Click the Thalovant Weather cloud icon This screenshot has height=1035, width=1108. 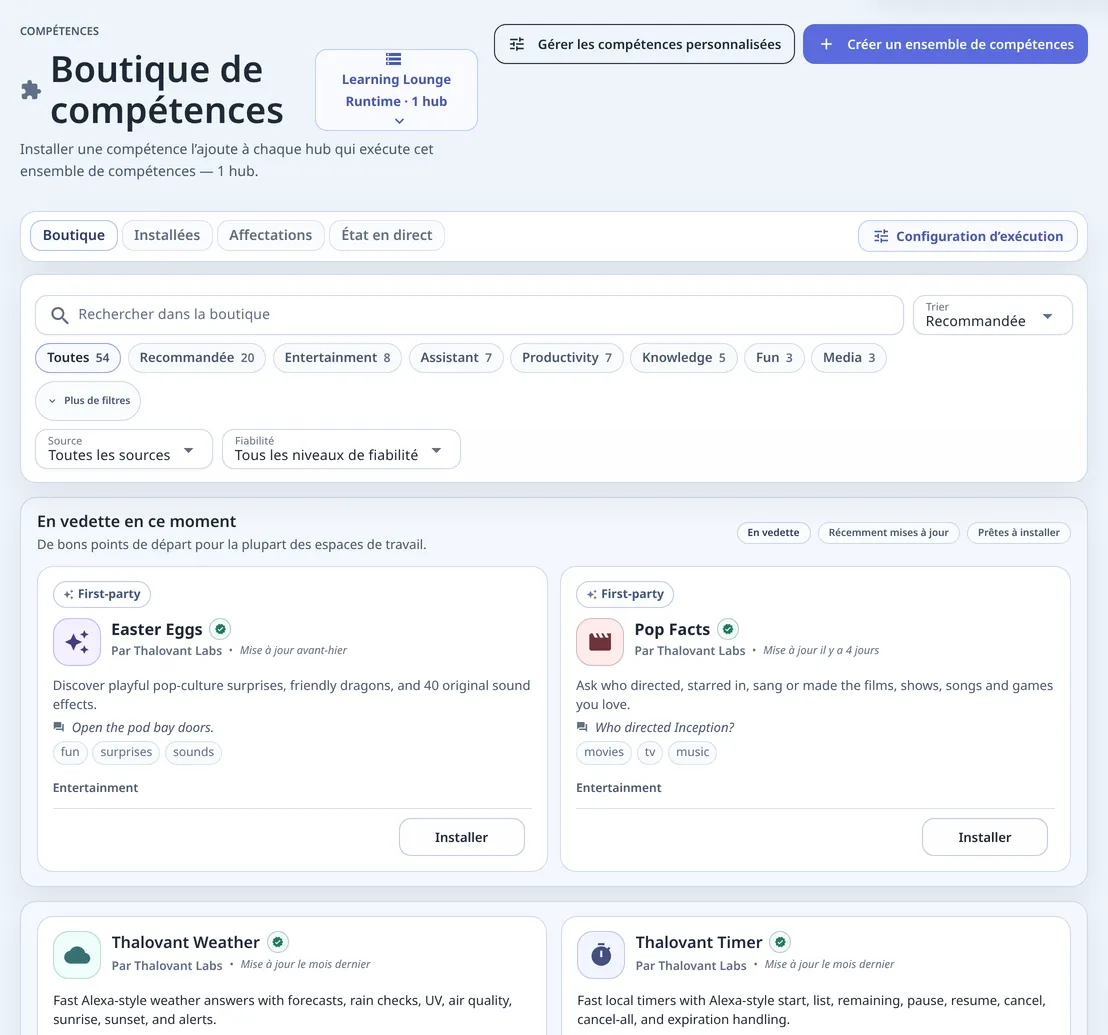(x=77, y=955)
